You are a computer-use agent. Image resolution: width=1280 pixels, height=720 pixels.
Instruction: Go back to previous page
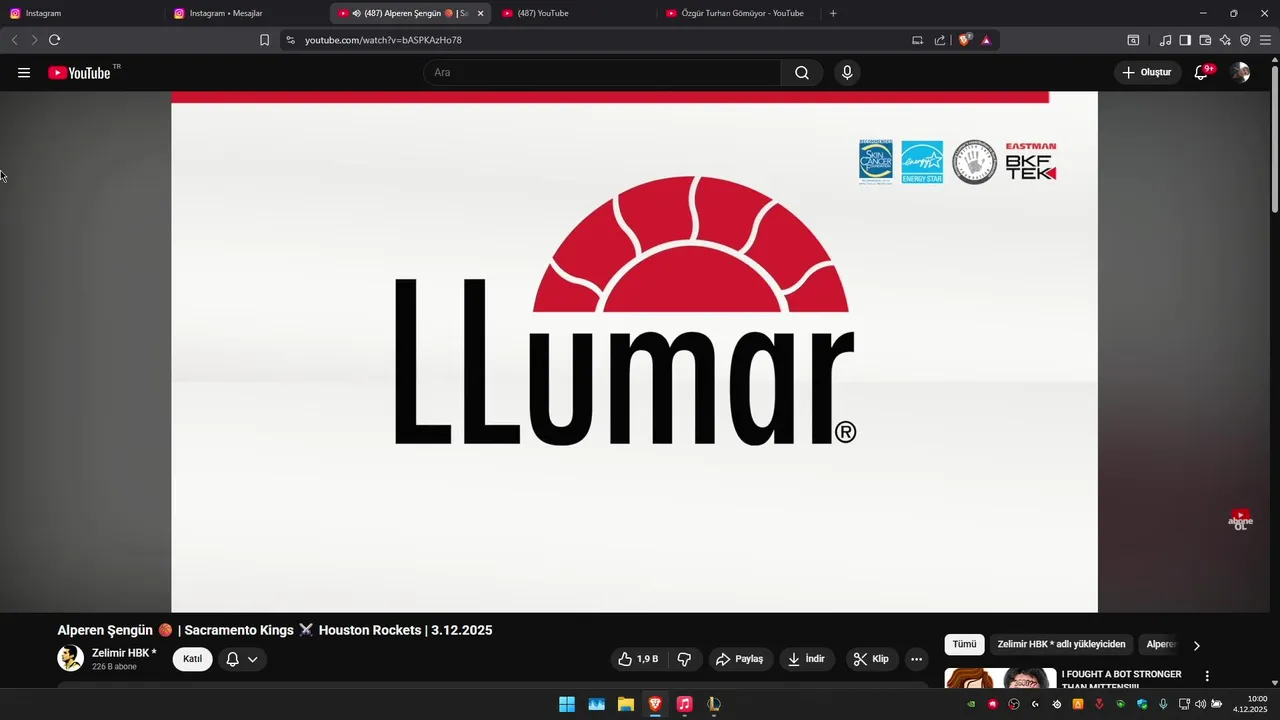tap(14, 40)
